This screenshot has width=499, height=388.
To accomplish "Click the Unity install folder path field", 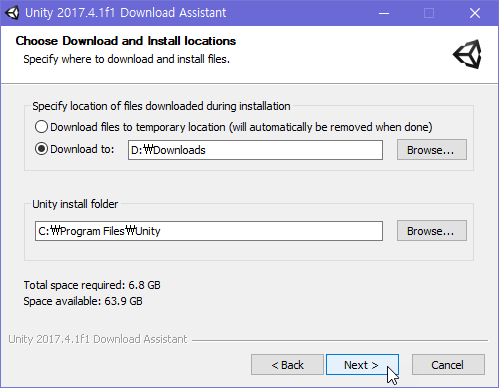I will pyautogui.click(x=209, y=231).
